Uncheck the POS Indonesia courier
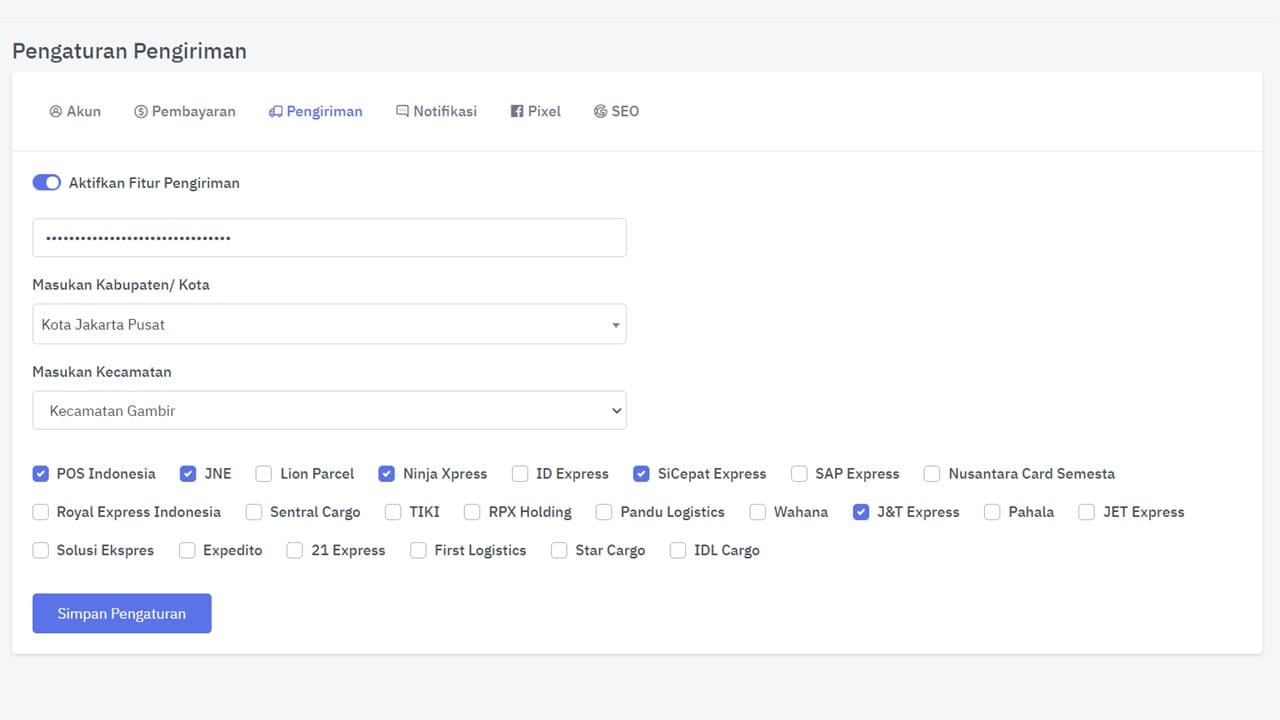1280x720 pixels. [x=41, y=474]
